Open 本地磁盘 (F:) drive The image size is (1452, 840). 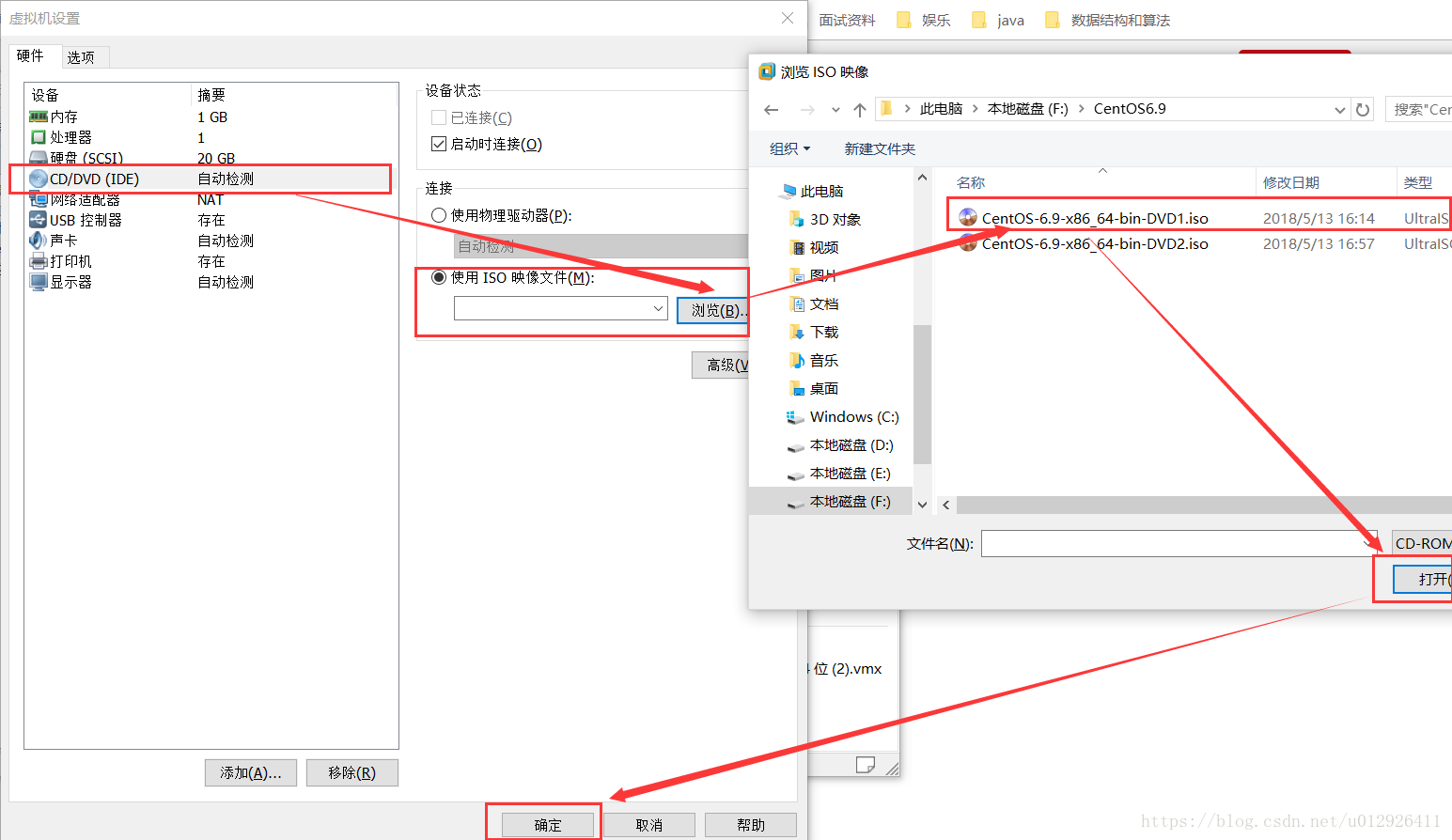(x=838, y=501)
